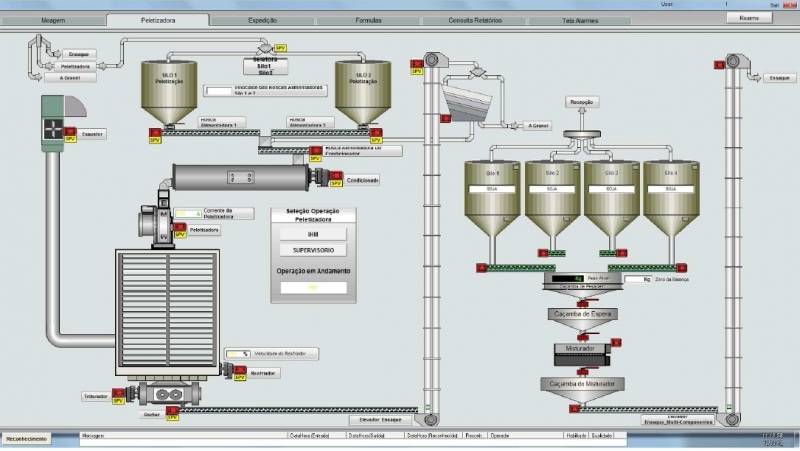Open the Tela Alarmes tab
Screen dimensions: 800x451
pyautogui.click(x=580, y=20)
